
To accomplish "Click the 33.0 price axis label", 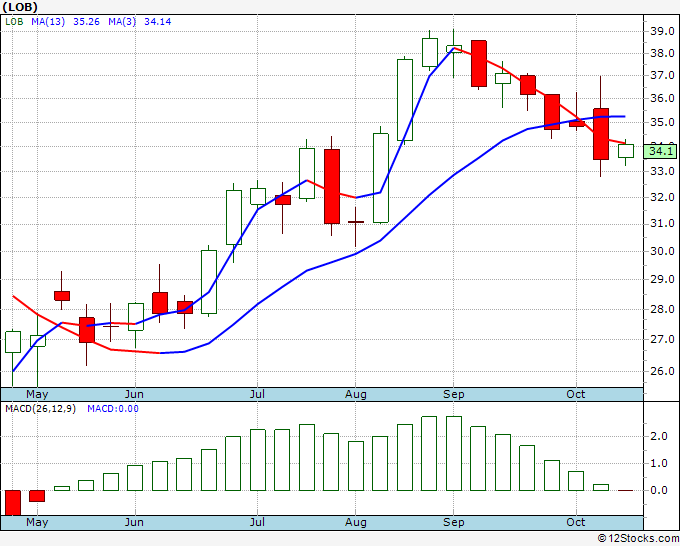I will [x=662, y=171].
